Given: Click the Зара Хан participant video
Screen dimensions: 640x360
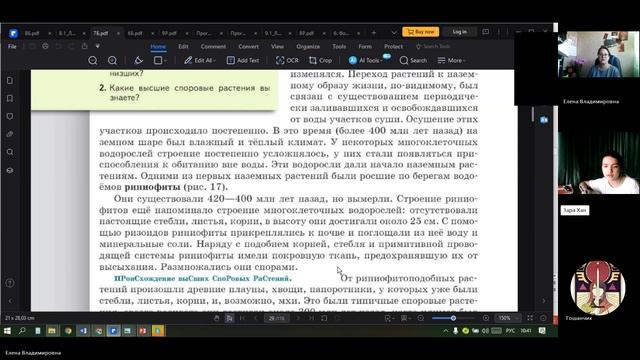Looking at the screenshot, I should tap(598, 162).
